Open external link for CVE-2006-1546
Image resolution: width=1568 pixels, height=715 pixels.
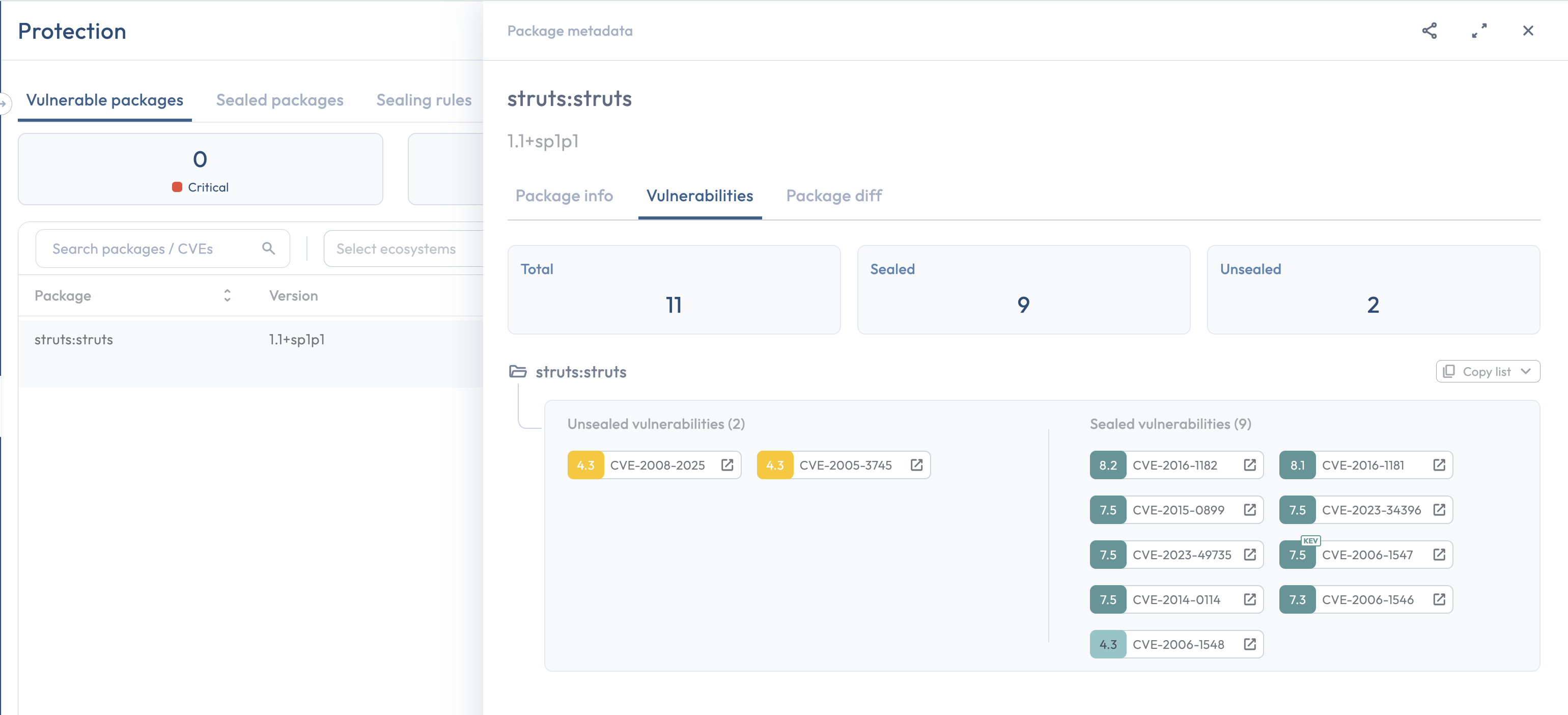(x=1439, y=599)
